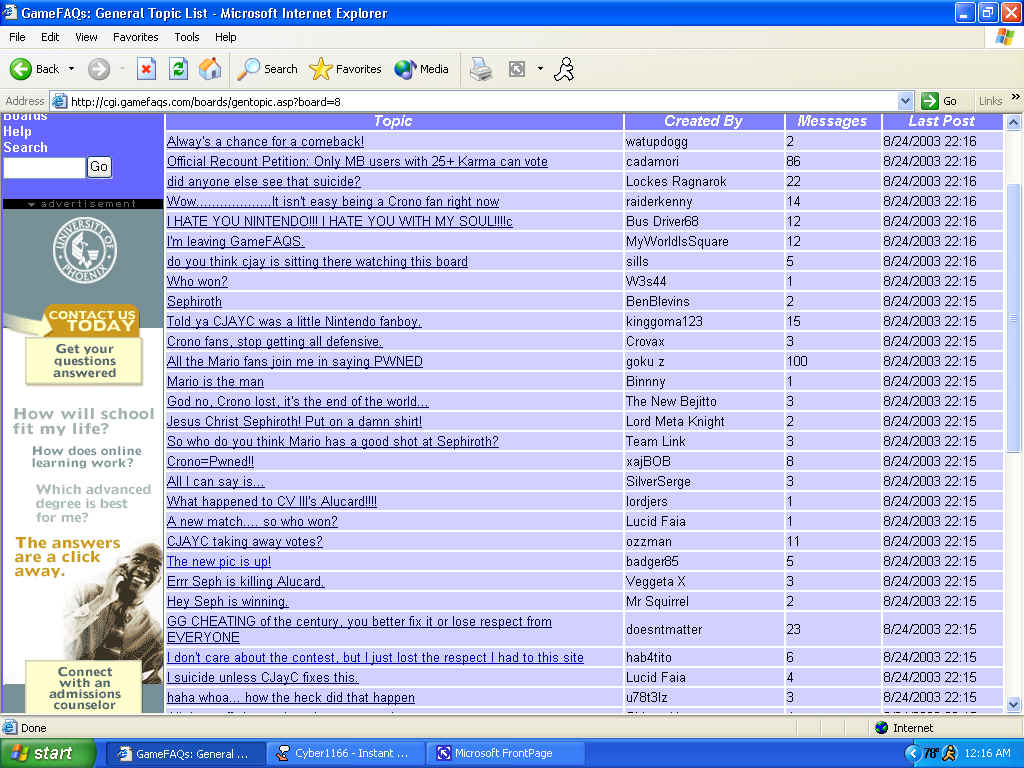
Task: Click the full-screen toolbar icon
Action: [x=517, y=69]
